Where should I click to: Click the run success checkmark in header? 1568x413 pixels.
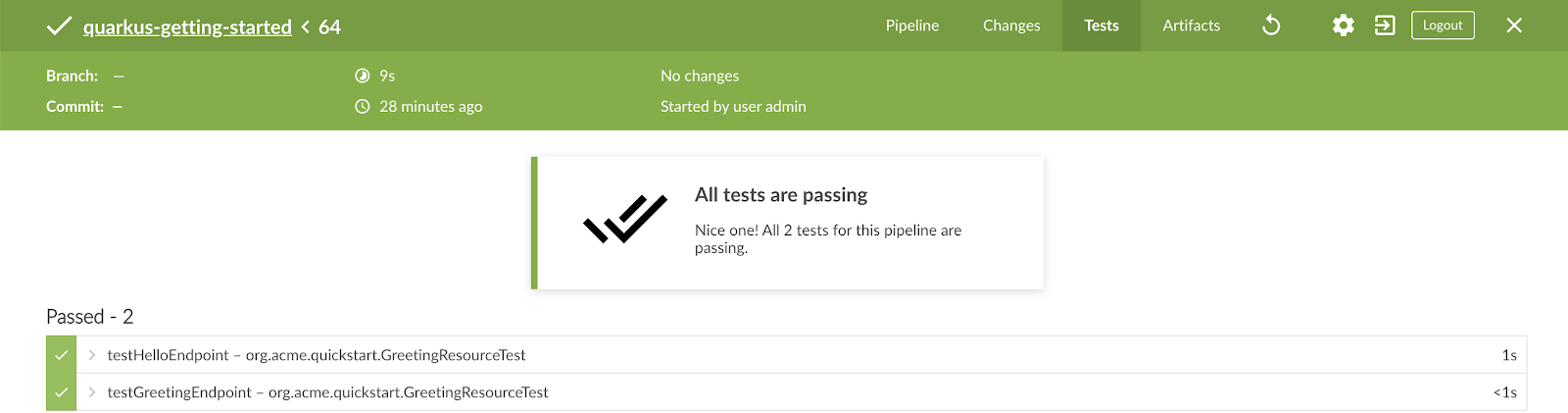tap(59, 26)
